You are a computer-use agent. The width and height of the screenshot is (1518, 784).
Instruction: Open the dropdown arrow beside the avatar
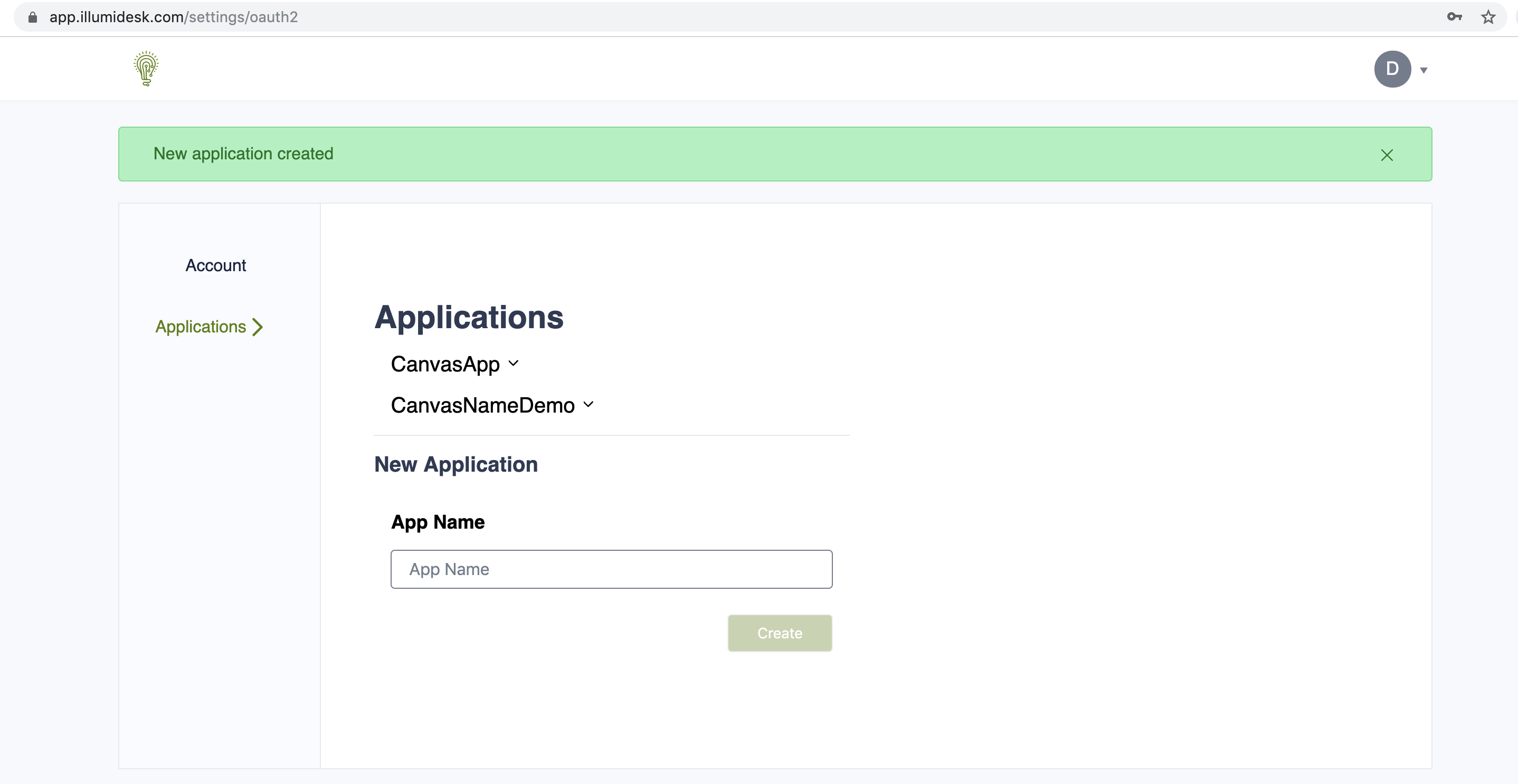tap(1424, 70)
